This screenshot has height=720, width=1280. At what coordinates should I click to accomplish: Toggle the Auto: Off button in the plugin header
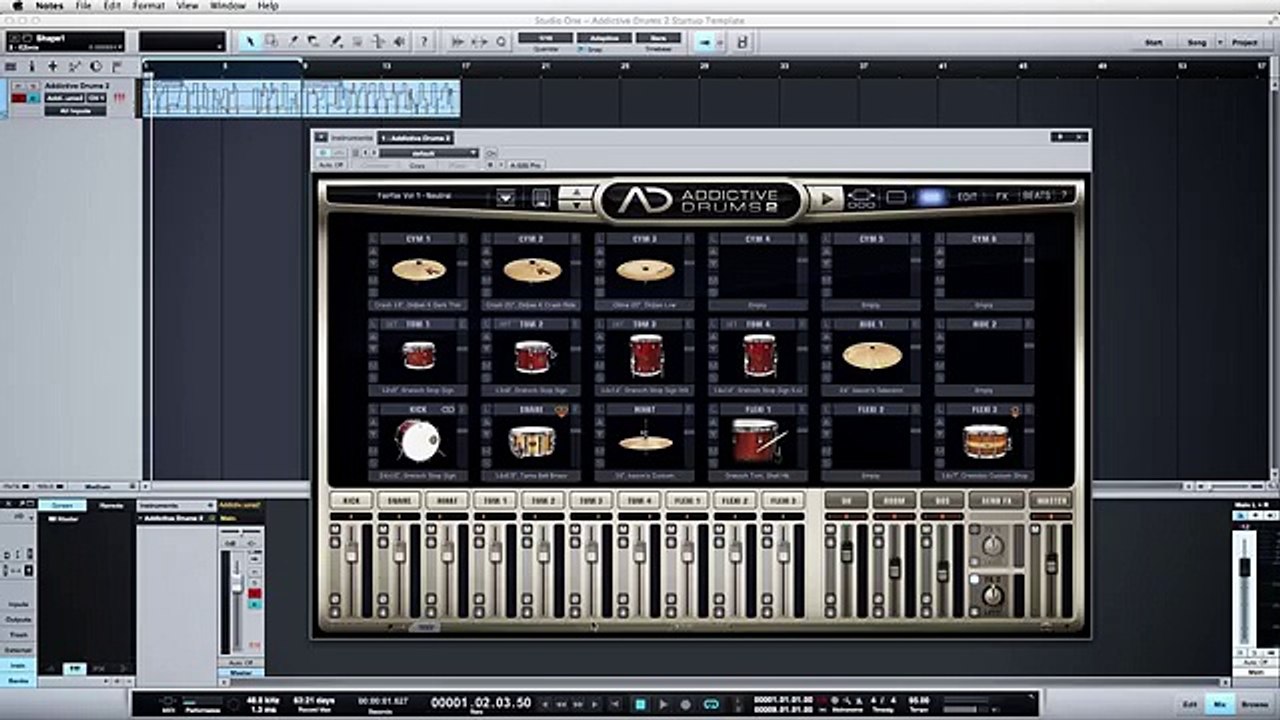tap(331, 164)
